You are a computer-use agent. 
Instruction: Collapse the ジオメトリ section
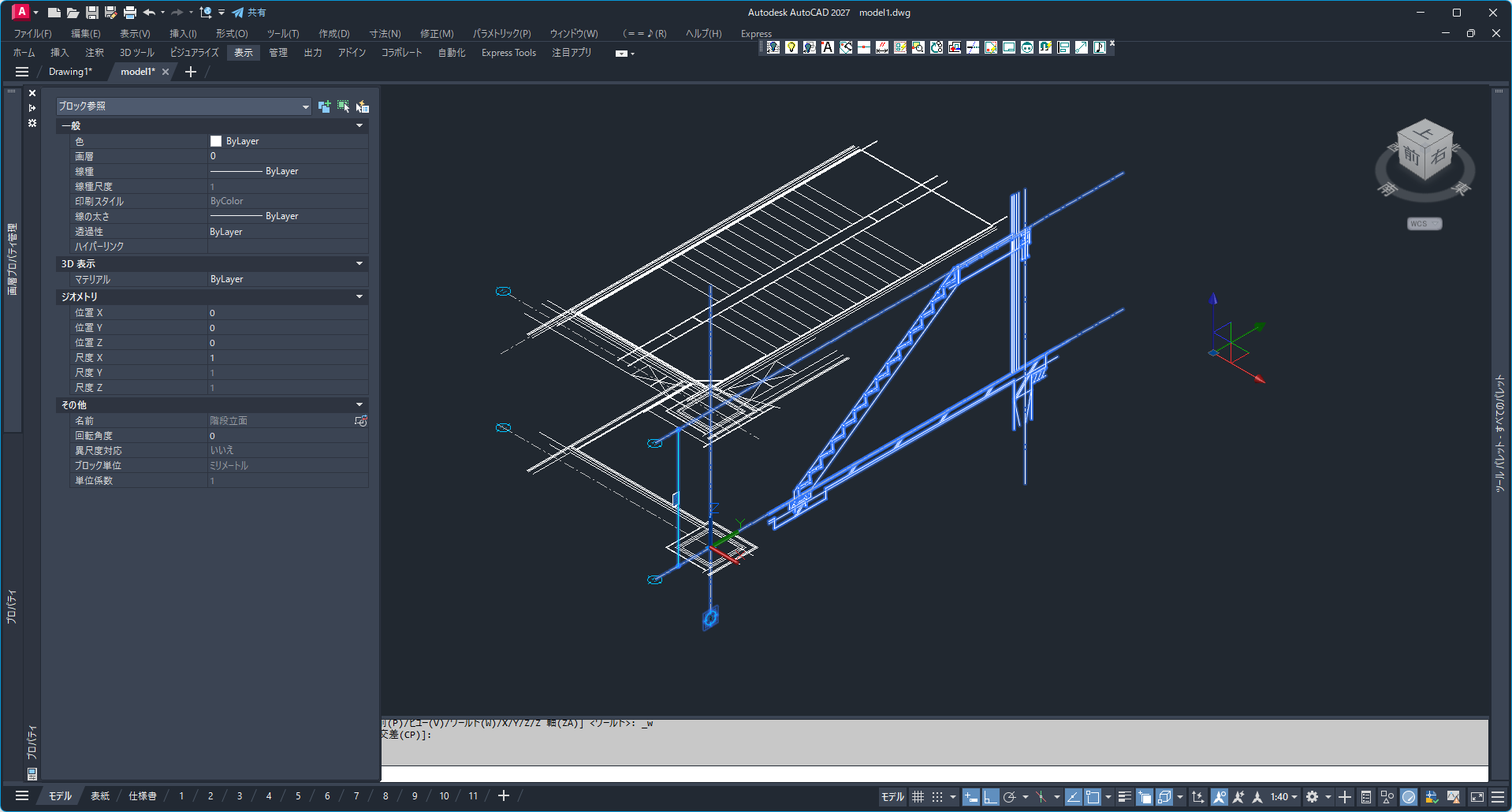359,297
